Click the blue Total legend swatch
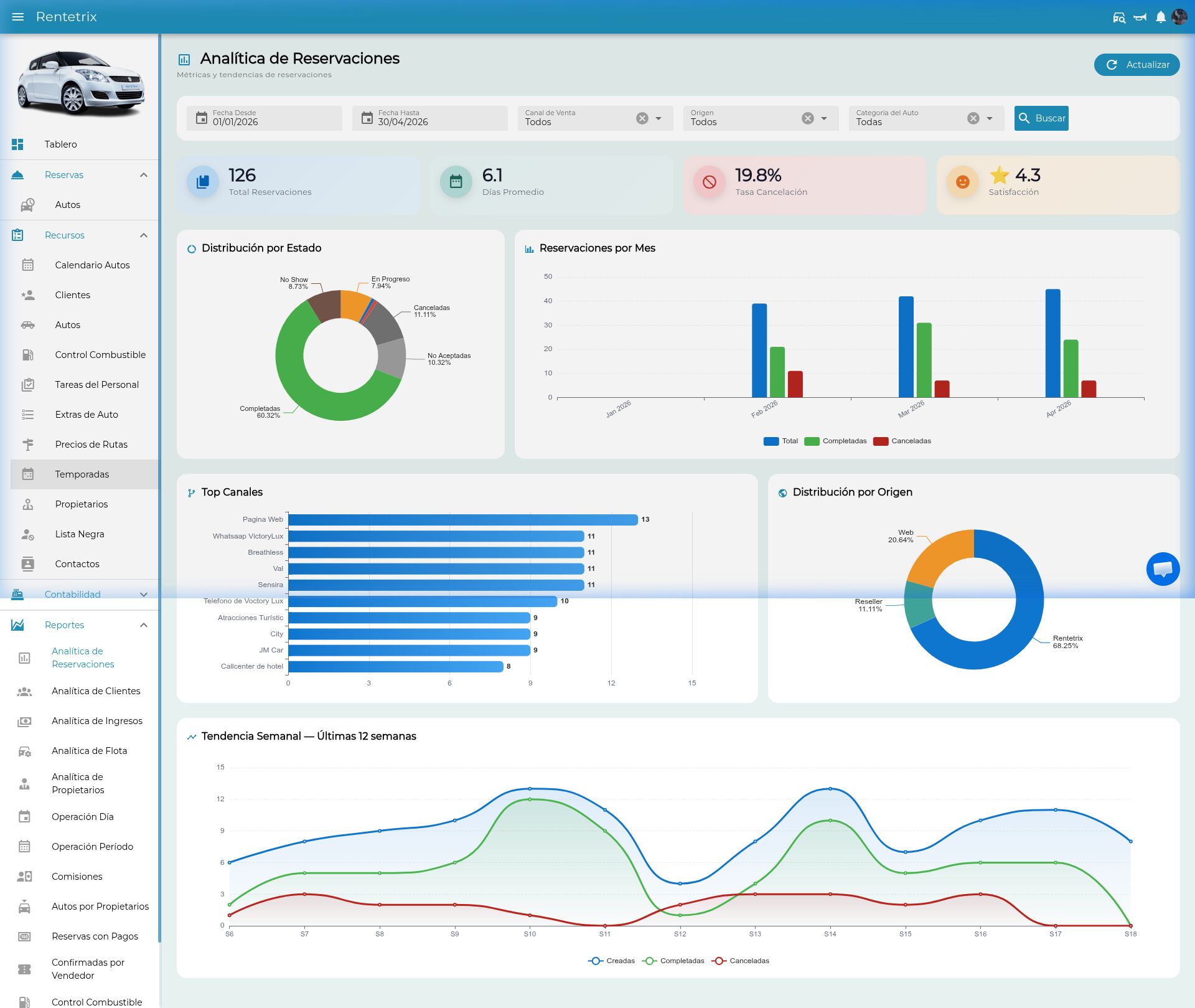The height and width of the screenshot is (1008, 1195). coord(771,441)
